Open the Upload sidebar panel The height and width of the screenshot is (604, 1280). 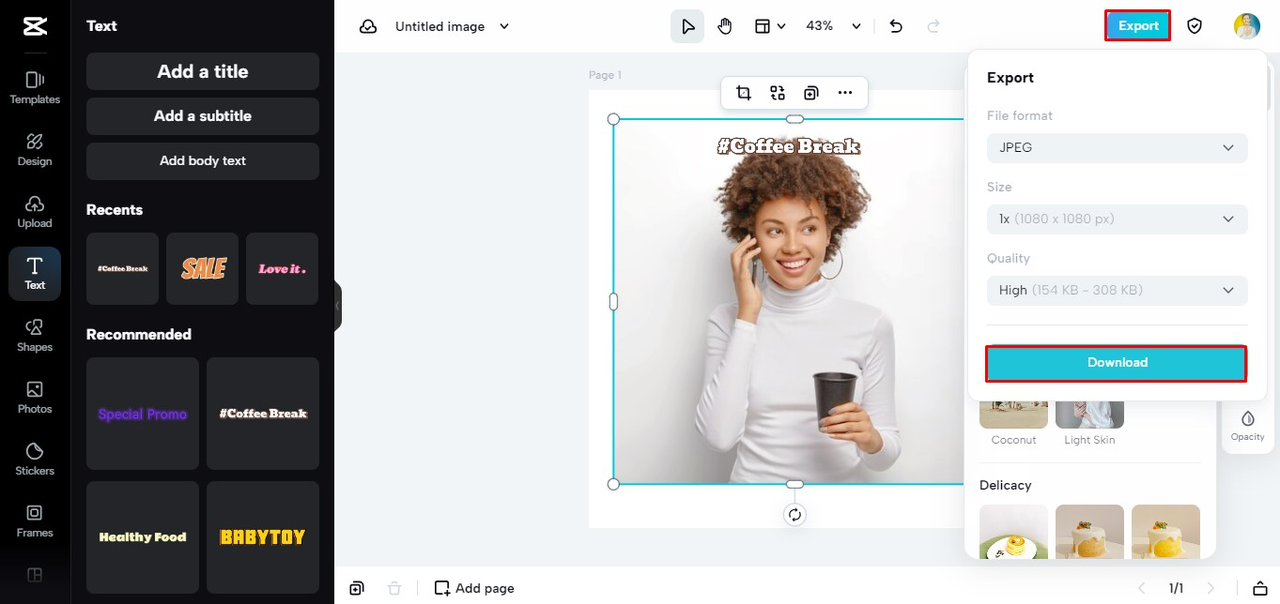coord(35,212)
